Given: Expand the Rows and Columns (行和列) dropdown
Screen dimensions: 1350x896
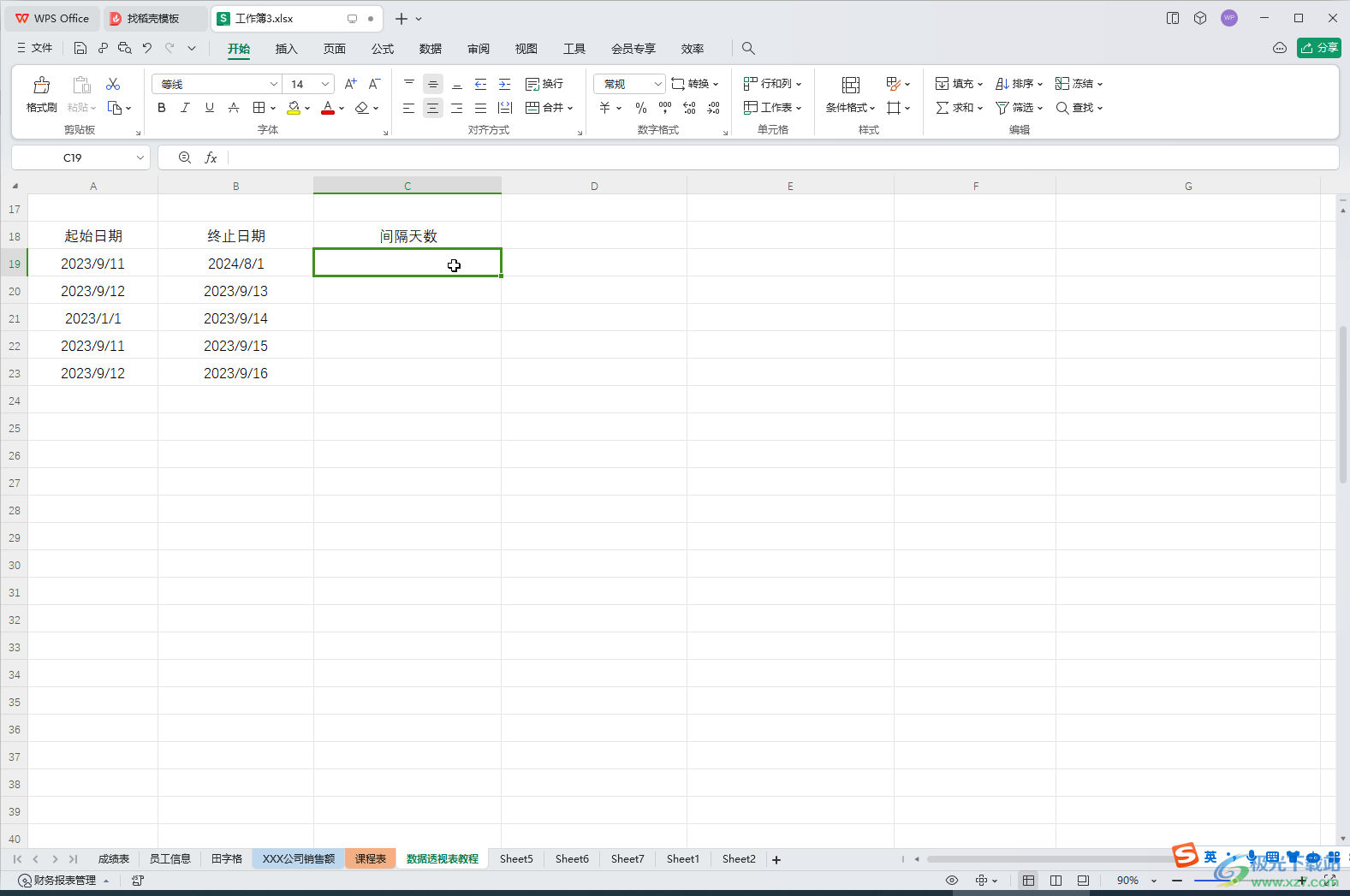Looking at the screenshot, I should tap(799, 84).
